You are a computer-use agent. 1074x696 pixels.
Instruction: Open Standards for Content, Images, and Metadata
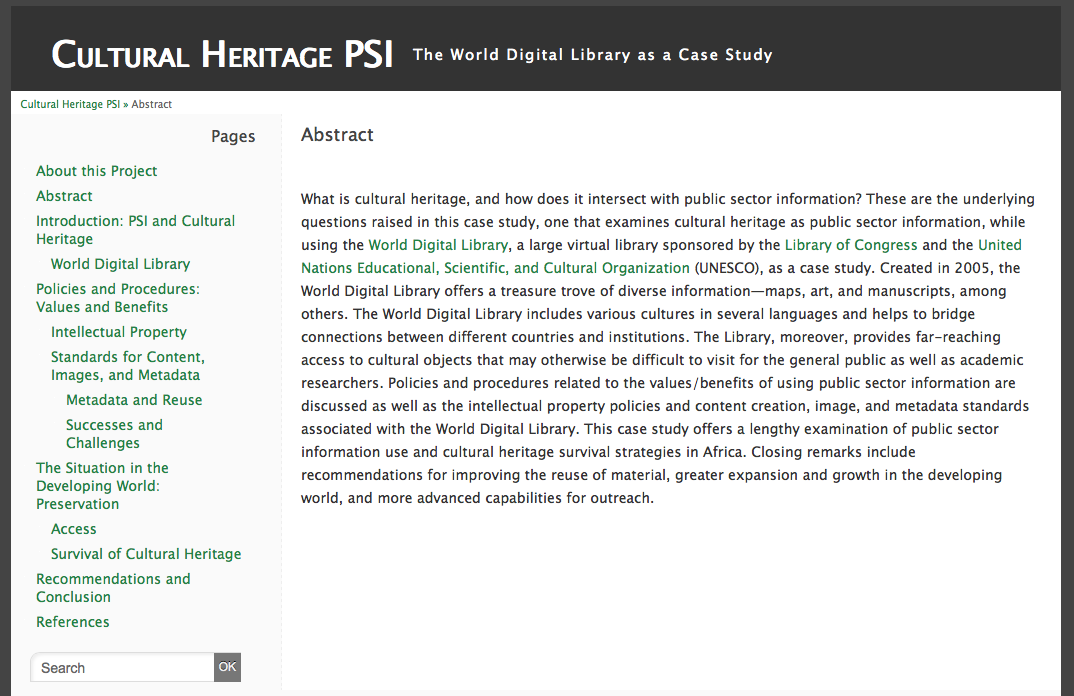(x=127, y=366)
